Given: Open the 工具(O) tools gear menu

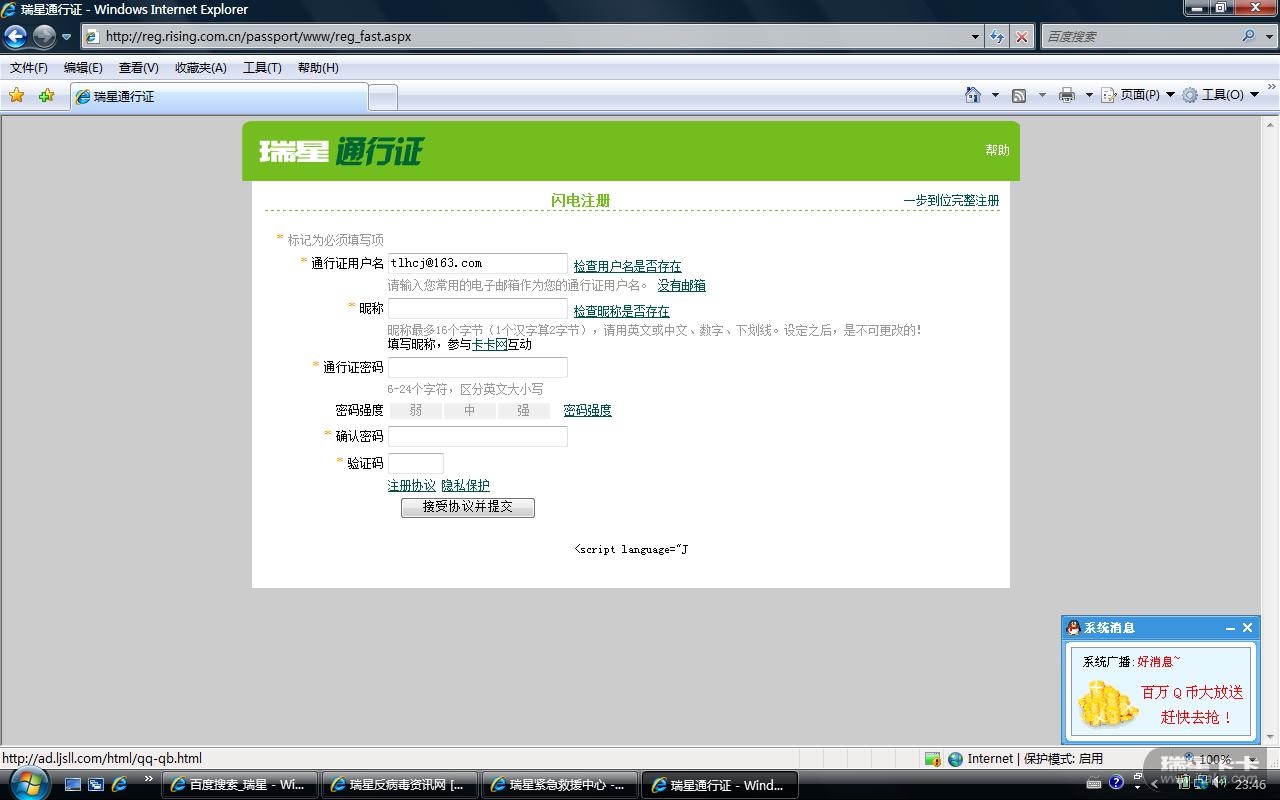Looking at the screenshot, I should coord(1220,95).
